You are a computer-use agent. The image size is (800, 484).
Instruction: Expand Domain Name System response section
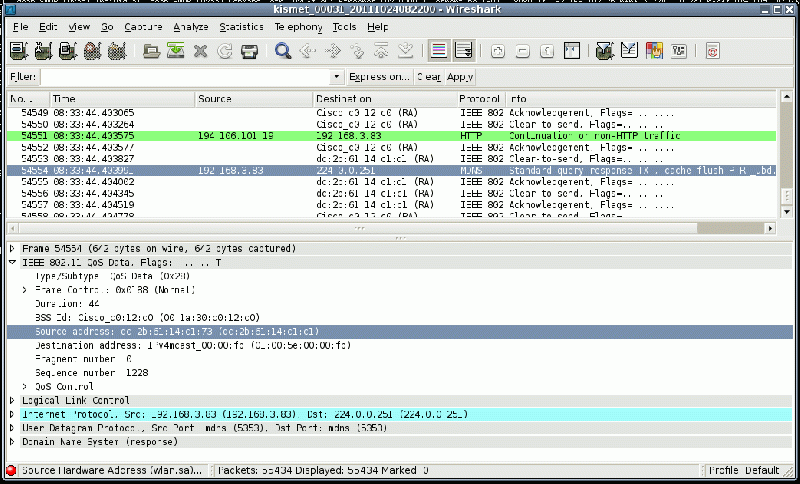click(12, 442)
